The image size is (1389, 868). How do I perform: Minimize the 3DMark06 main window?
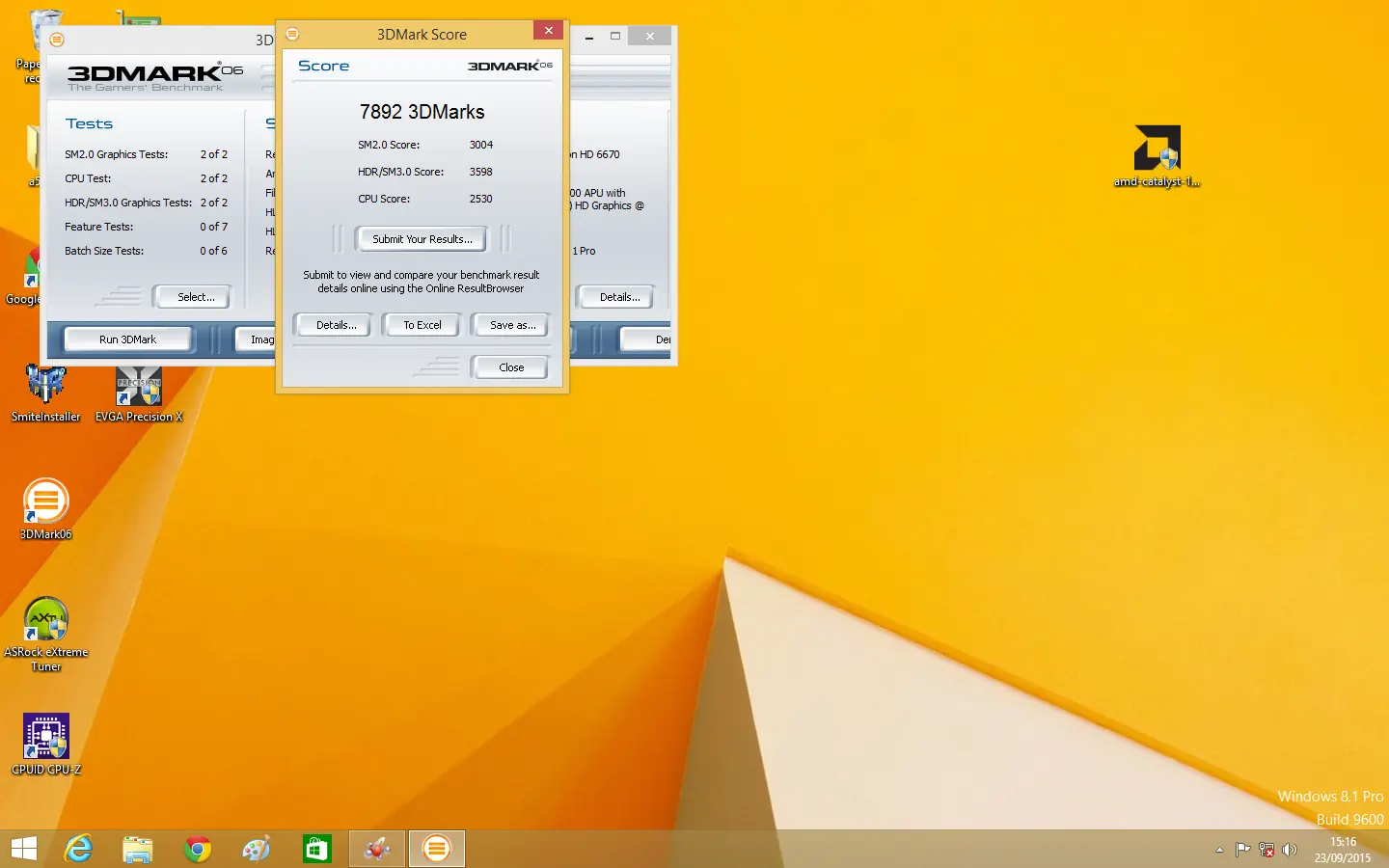[589, 37]
